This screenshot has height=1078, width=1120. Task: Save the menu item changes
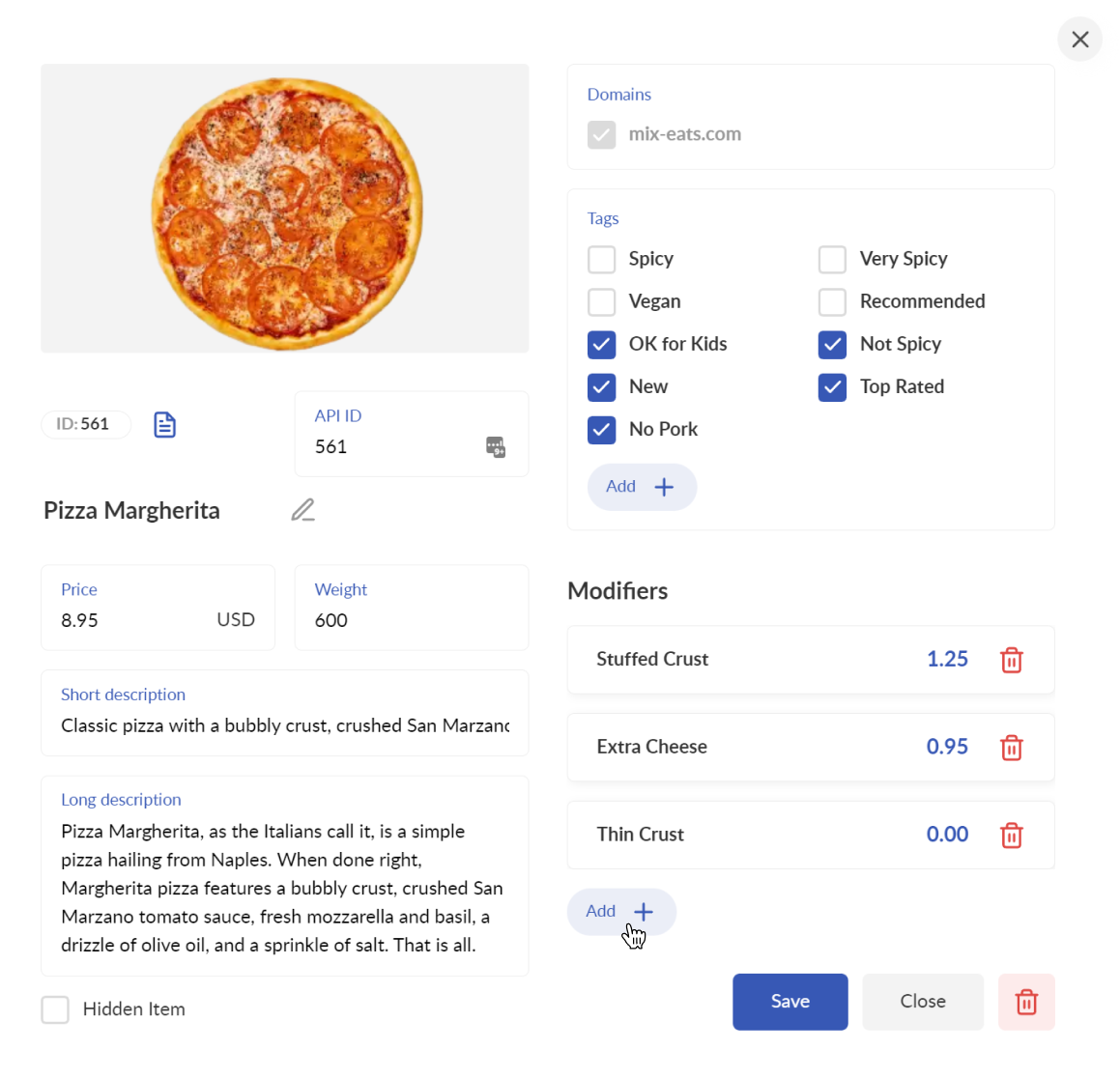(x=790, y=1002)
